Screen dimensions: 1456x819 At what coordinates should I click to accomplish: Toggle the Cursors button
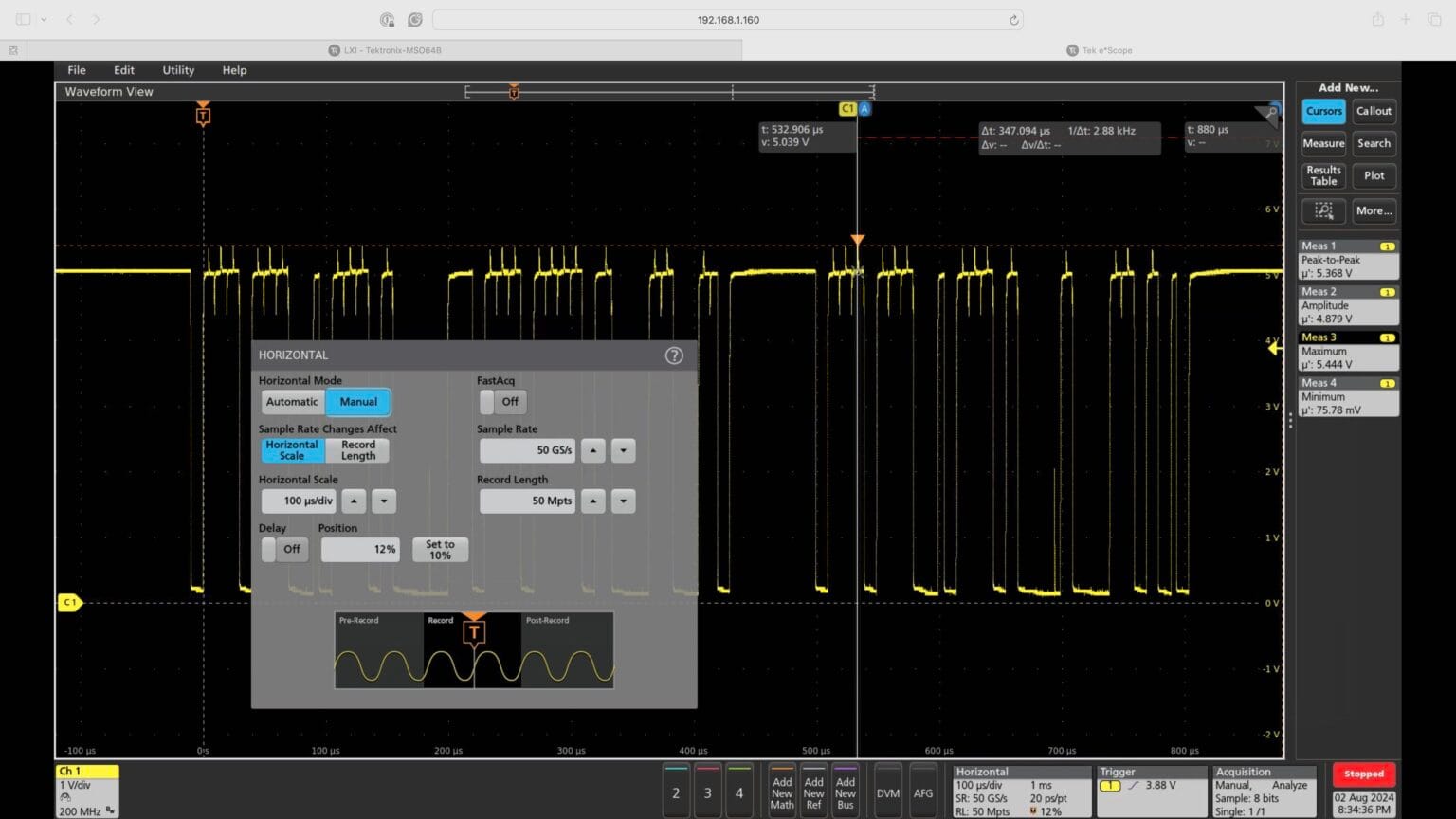[x=1323, y=111]
